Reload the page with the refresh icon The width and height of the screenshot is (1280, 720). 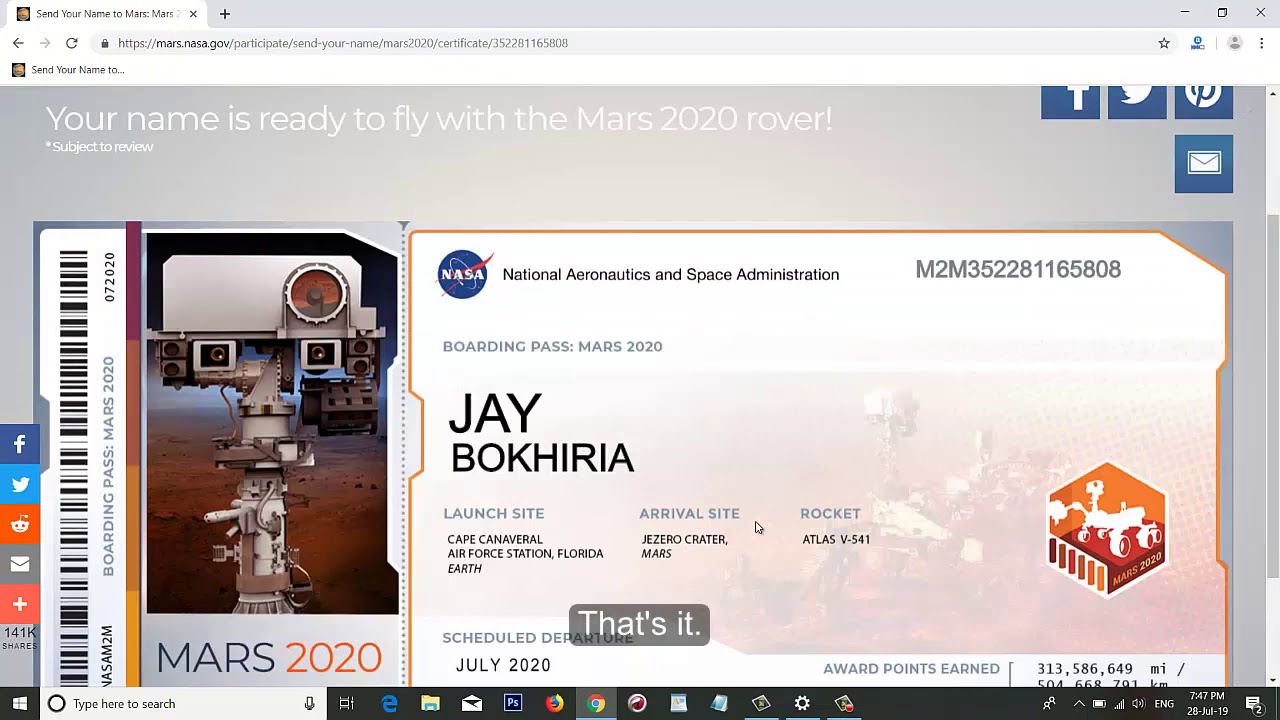(72, 43)
